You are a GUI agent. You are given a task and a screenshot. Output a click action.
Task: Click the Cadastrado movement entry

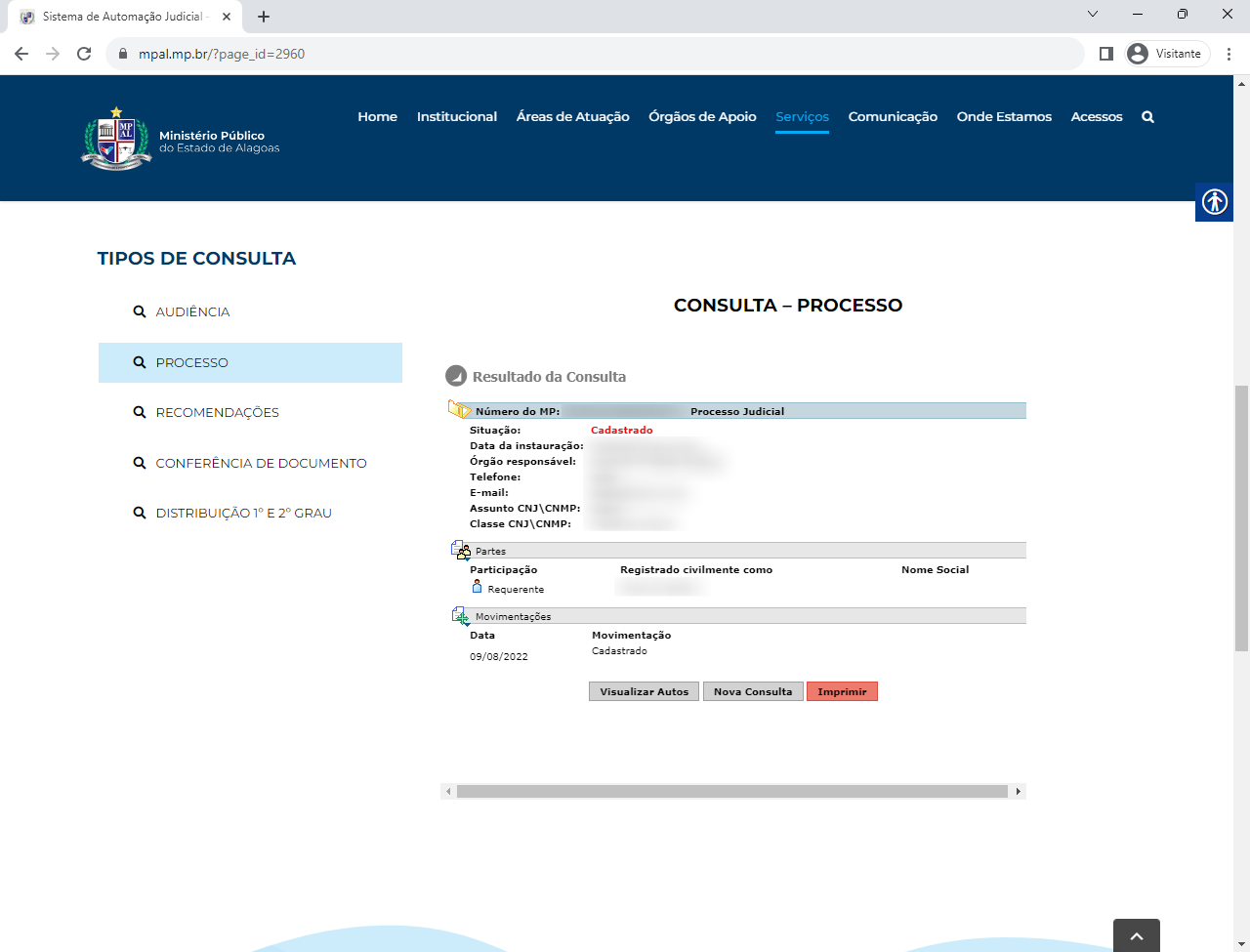tap(619, 650)
